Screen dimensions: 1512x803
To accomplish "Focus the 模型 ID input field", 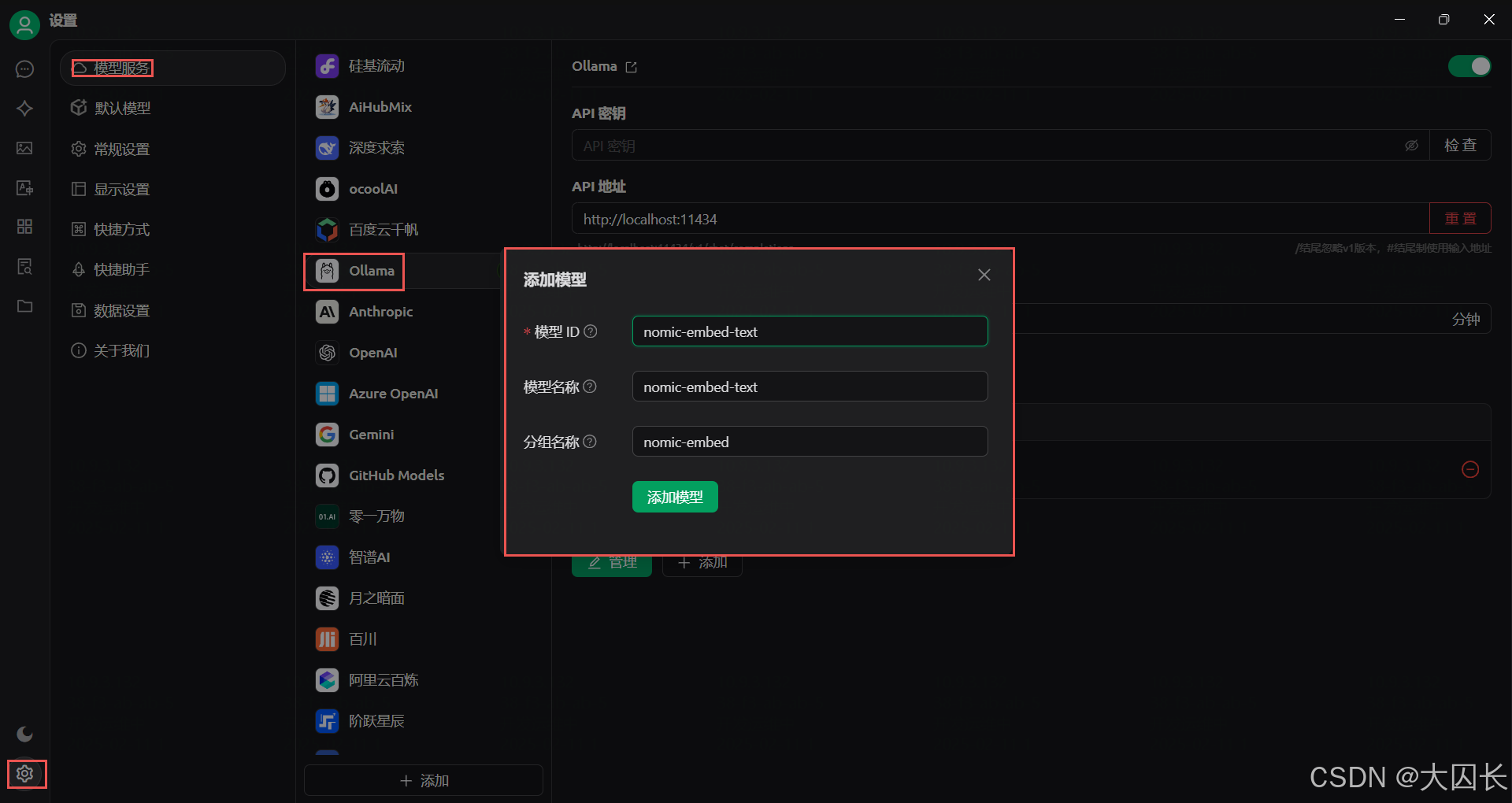I will click(x=810, y=331).
